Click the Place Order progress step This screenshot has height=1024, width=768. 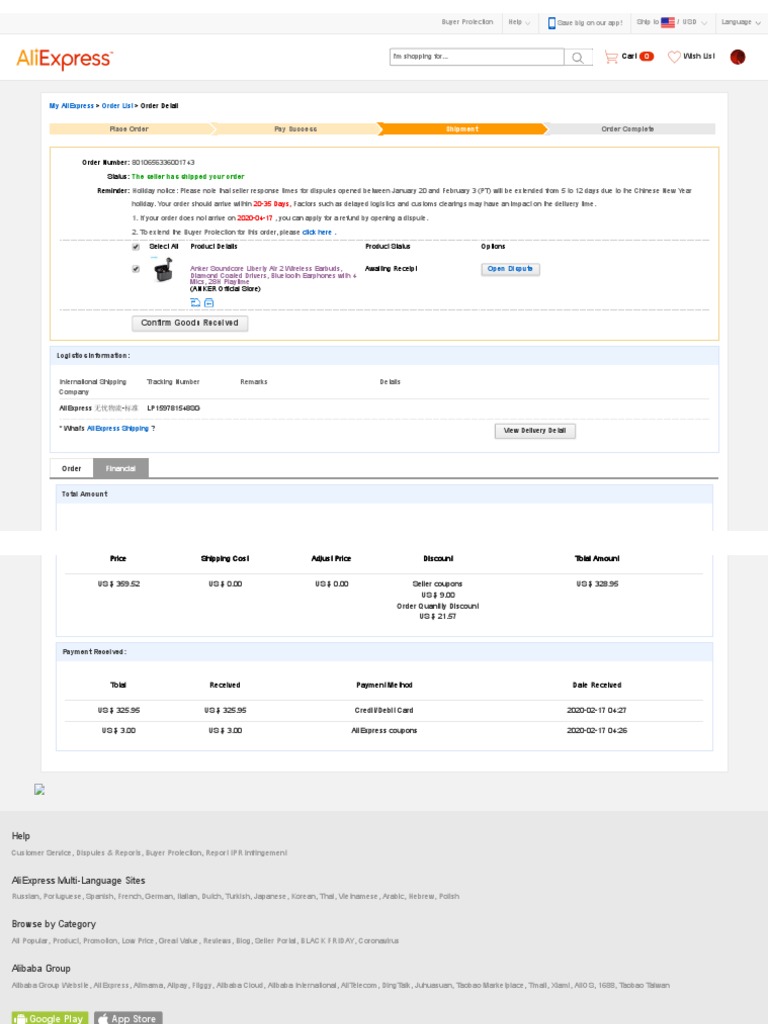pyautogui.click(x=129, y=129)
